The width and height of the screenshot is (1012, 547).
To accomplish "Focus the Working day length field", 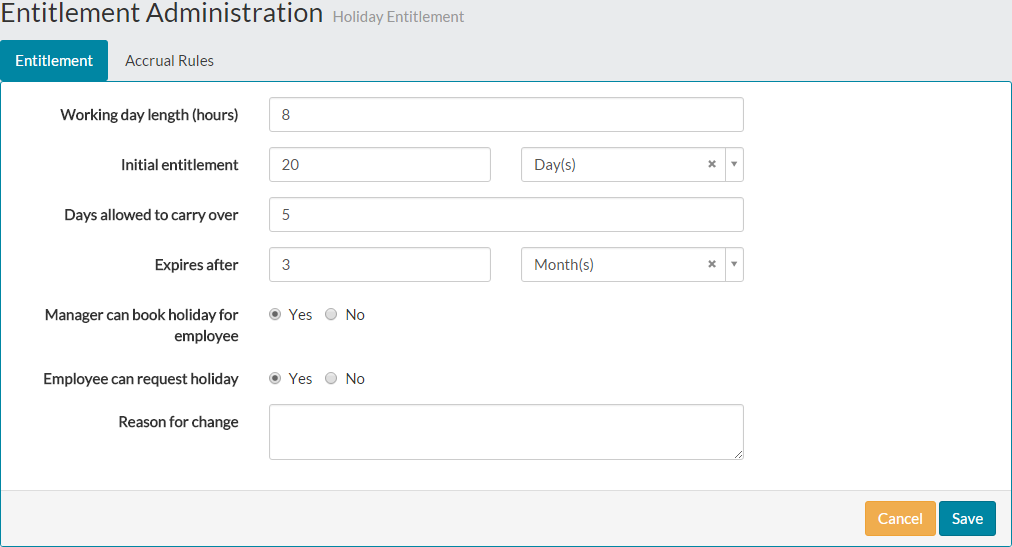I will tap(506, 115).
